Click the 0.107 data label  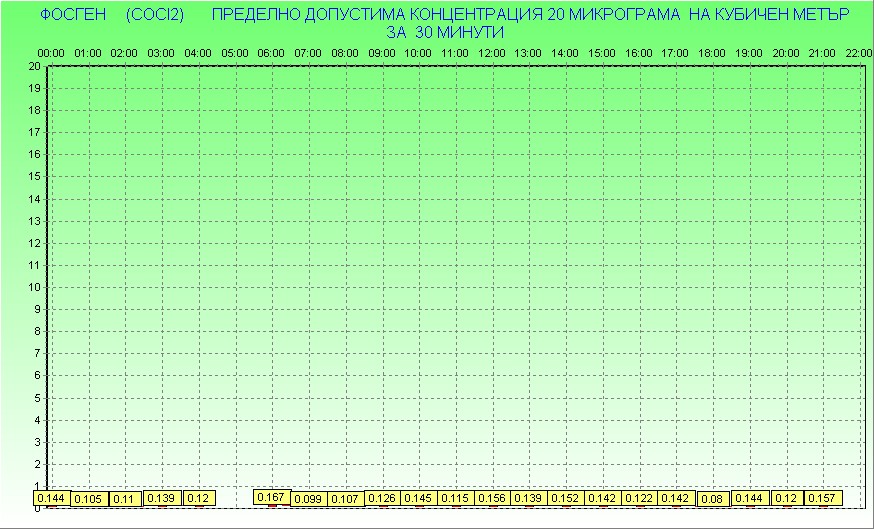pyautogui.click(x=345, y=498)
